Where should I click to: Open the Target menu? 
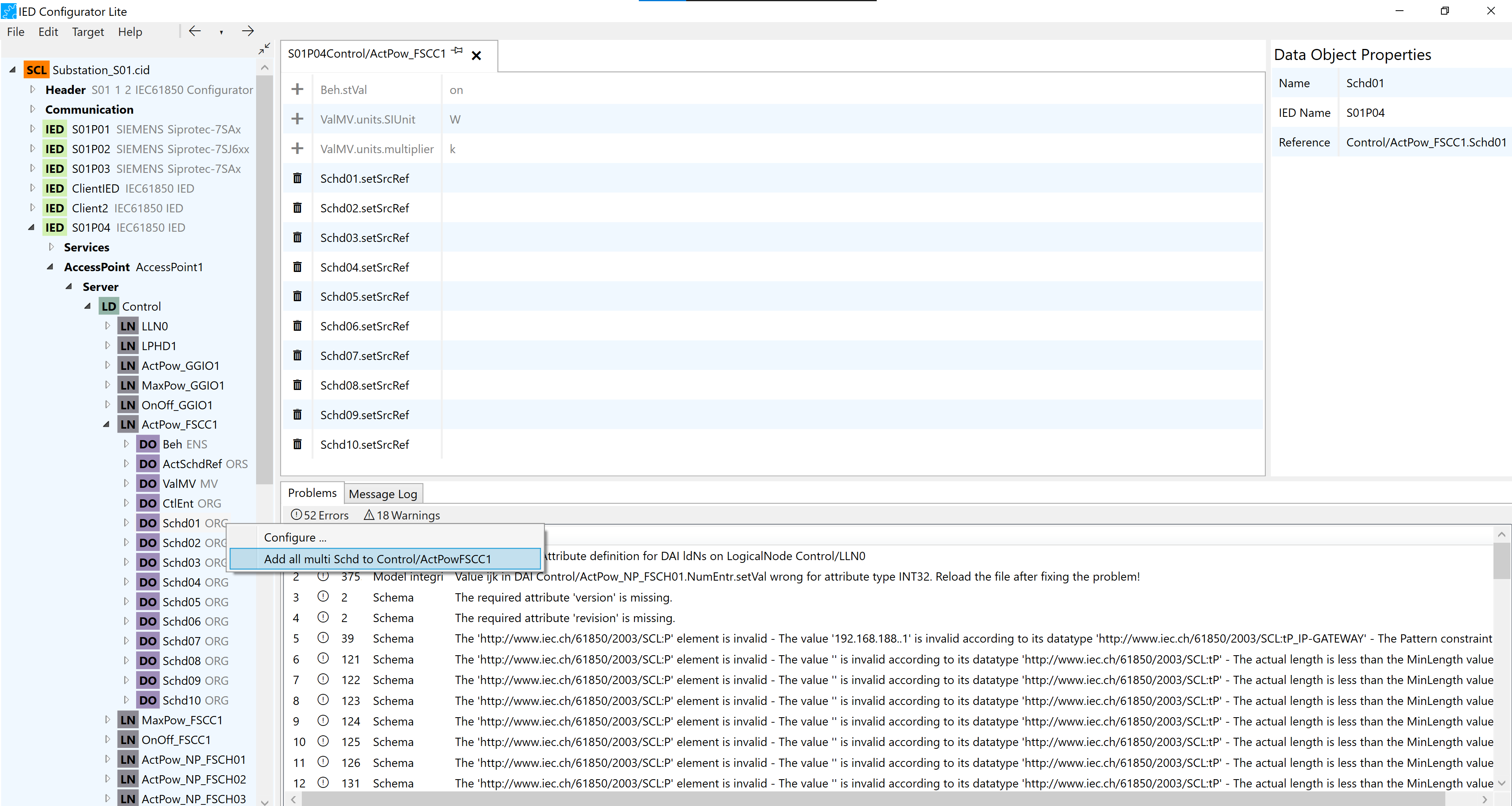pyautogui.click(x=88, y=32)
